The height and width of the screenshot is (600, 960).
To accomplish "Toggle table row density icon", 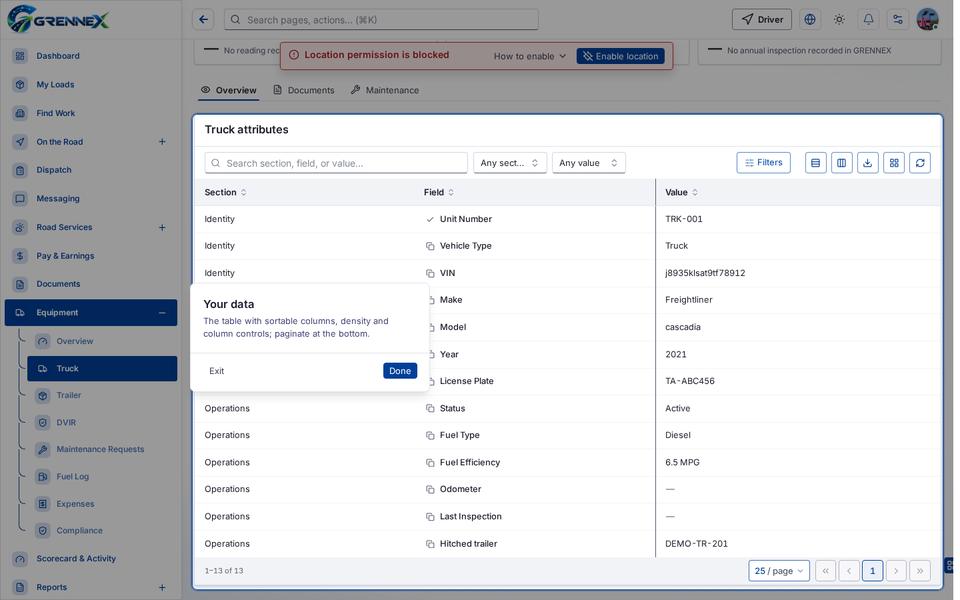I will (816, 163).
